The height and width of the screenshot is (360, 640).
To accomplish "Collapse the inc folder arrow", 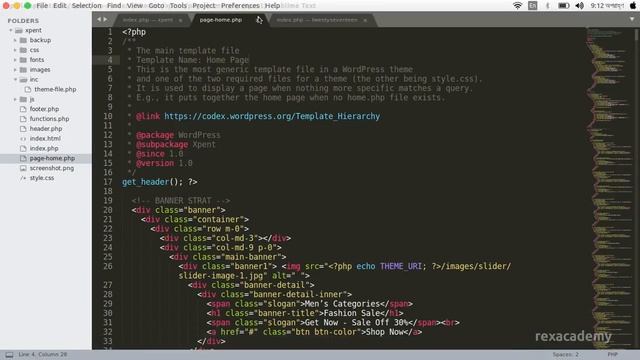I will pyautogui.click(x=15, y=80).
